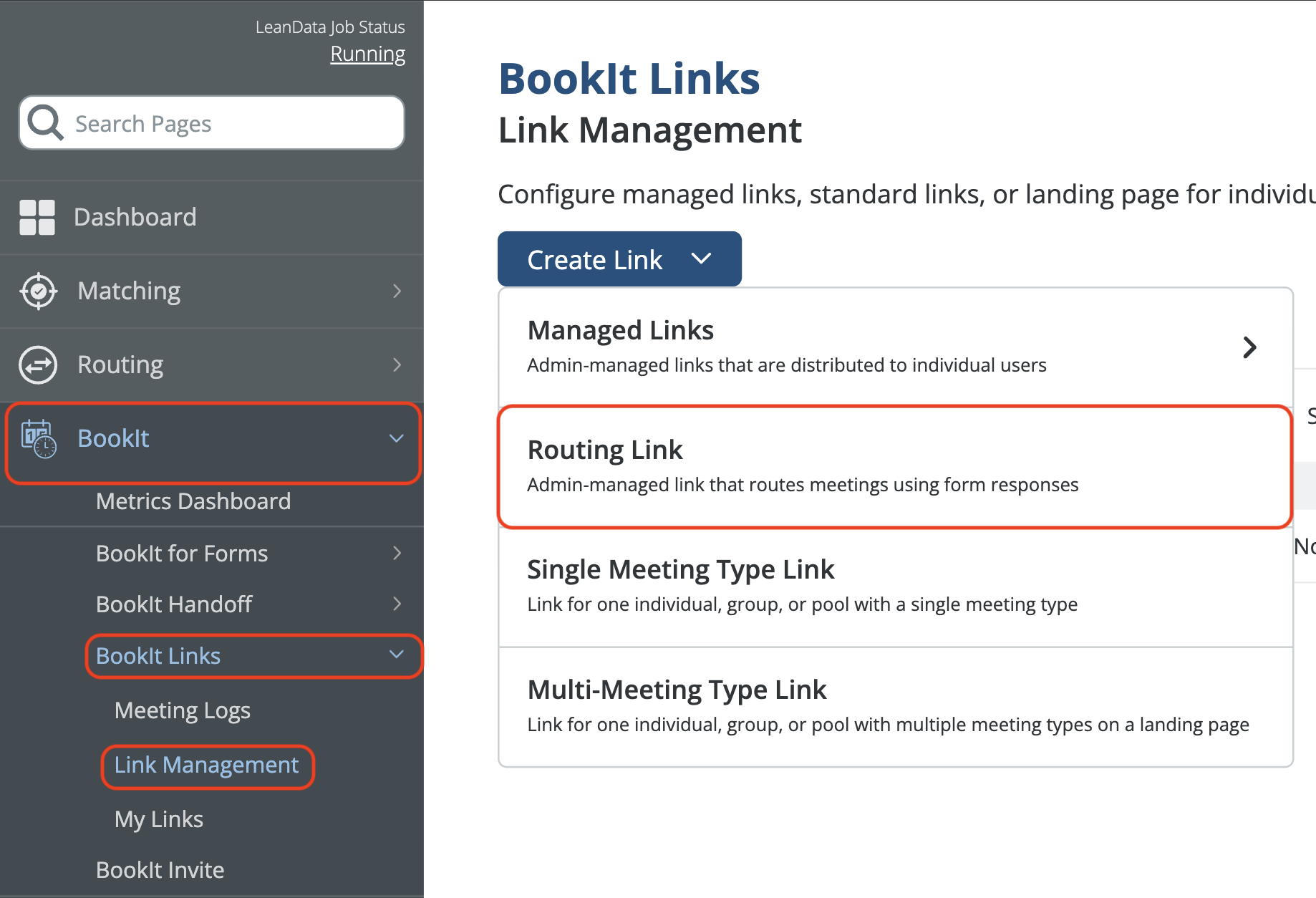Click the Search Pages input field
This screenshot has width=1316, height=898.
click(x=229, y=124)
